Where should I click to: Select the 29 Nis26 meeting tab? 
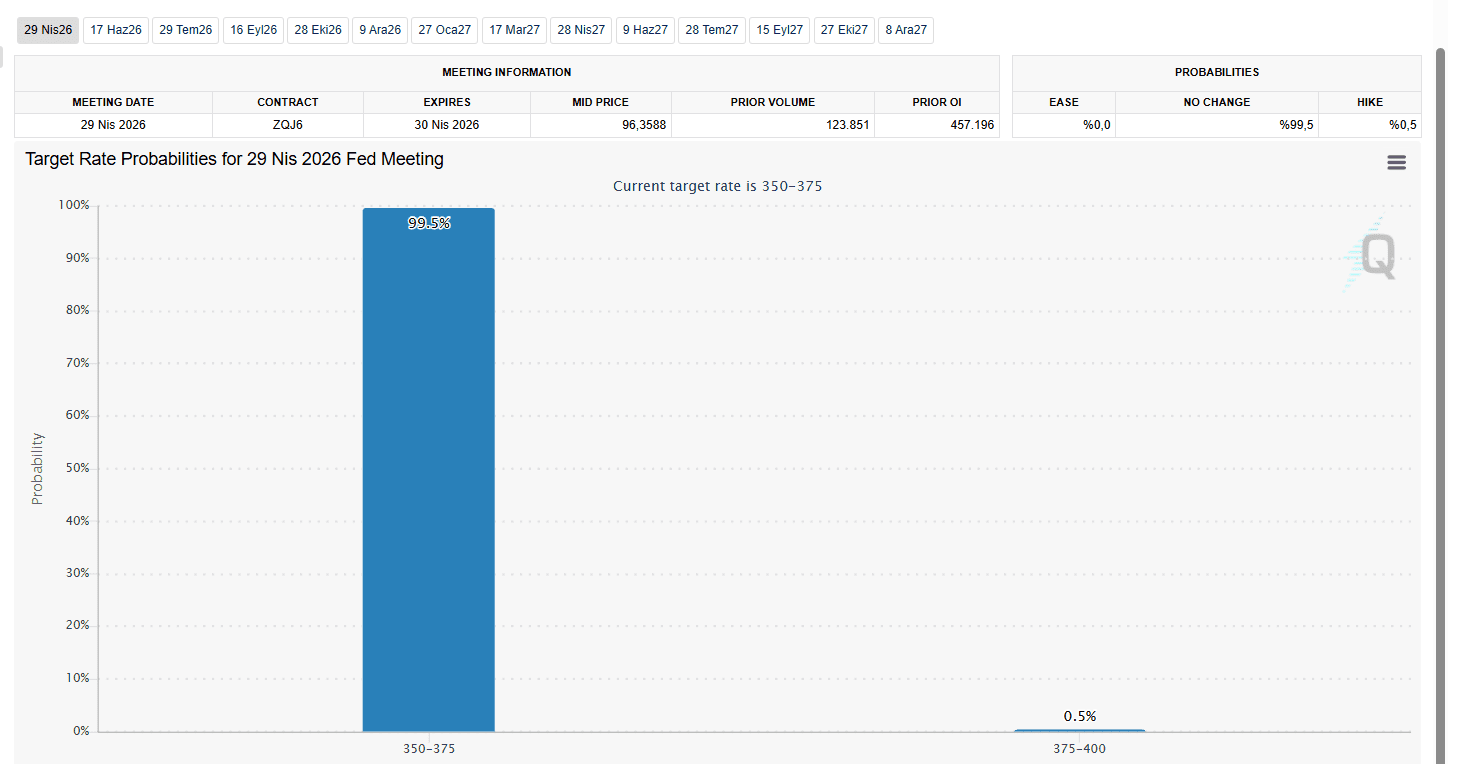(x=48, y=30)
